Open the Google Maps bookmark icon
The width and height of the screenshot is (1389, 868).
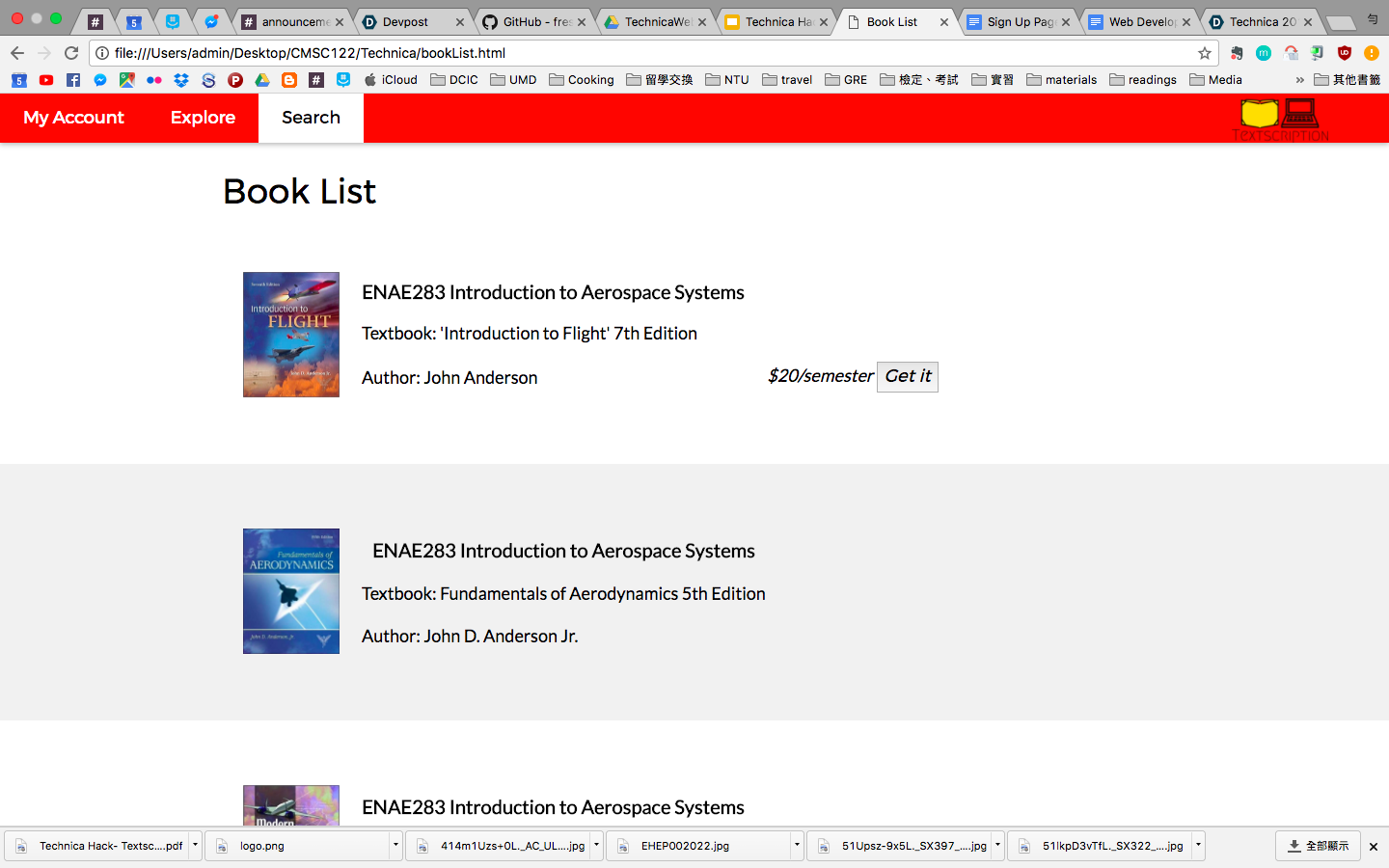click(127, 80)
